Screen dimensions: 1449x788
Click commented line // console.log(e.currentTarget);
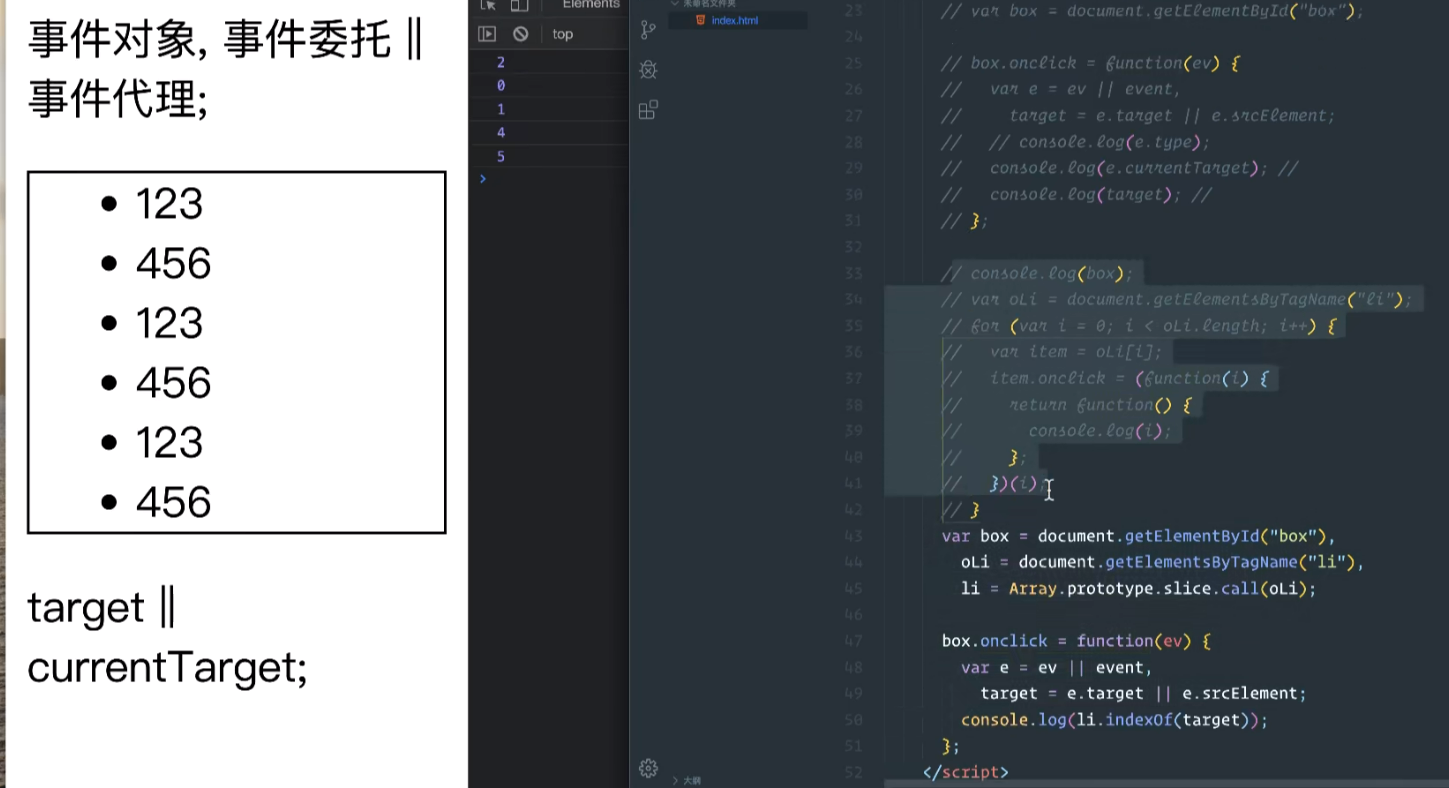pyautogui.click(x=1120, y=168)
